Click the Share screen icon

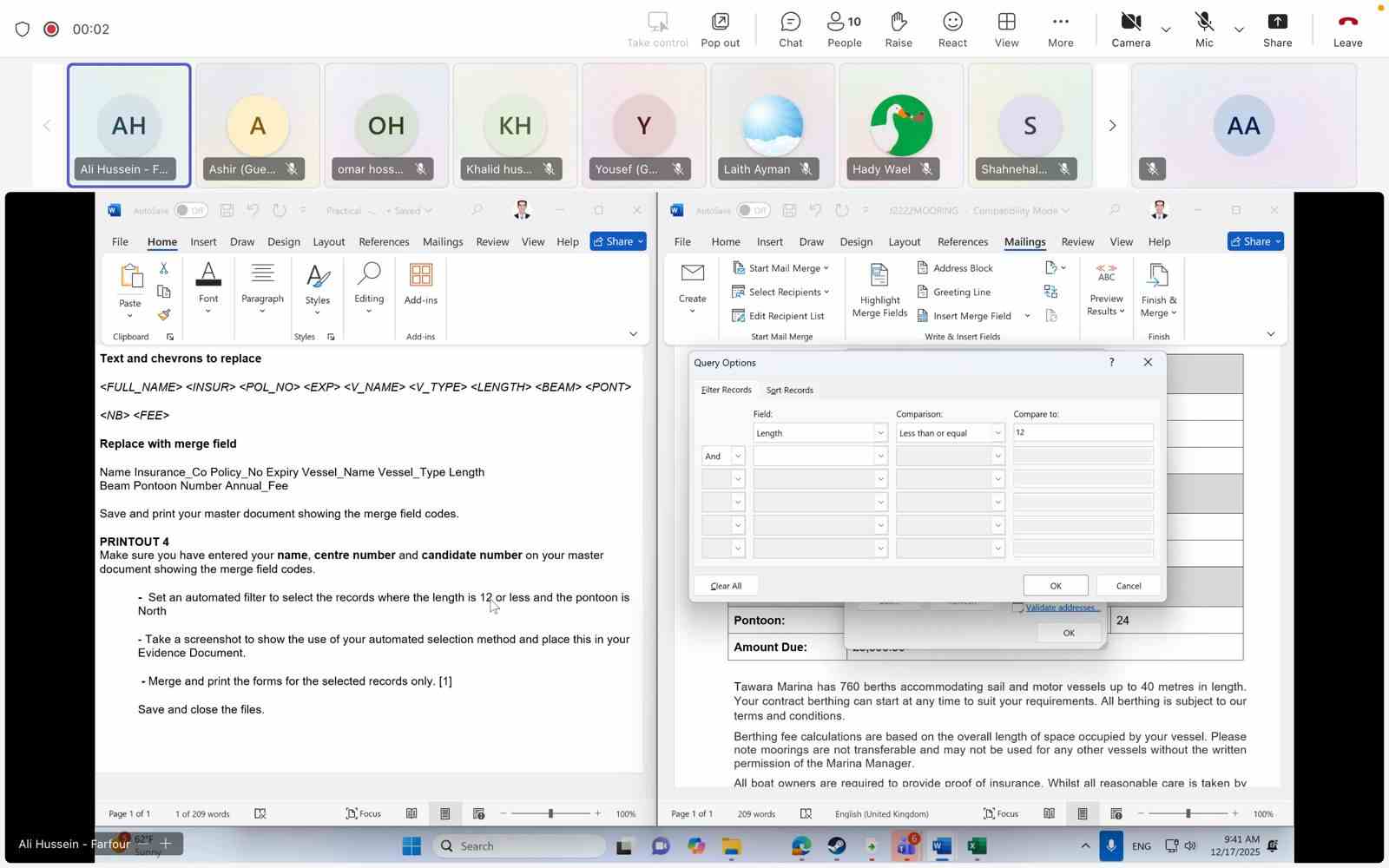pyautogui.click(x=1277, y=29)
